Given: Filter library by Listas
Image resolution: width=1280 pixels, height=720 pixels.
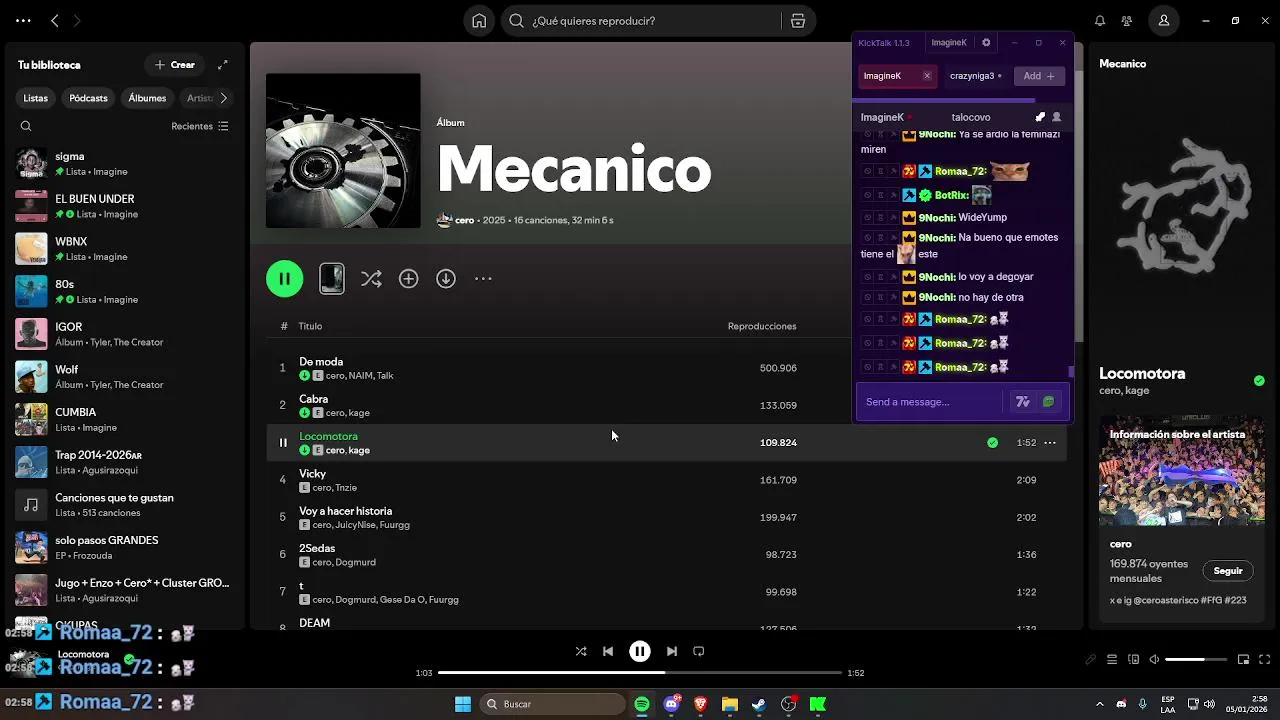Looking at the screenshot, I should click(x=36, y=98).
